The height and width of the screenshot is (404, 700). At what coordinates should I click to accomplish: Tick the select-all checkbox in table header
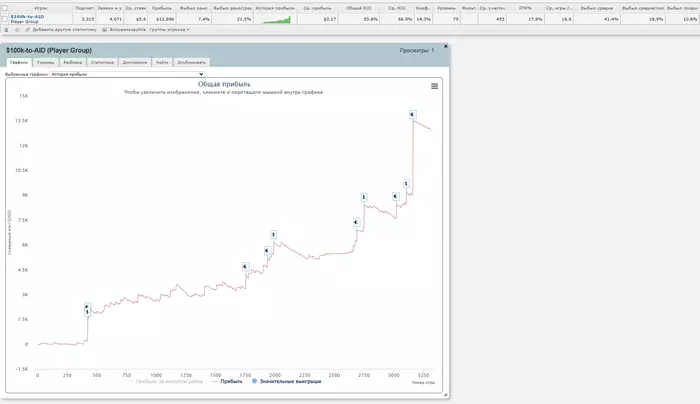coord(5,8)
